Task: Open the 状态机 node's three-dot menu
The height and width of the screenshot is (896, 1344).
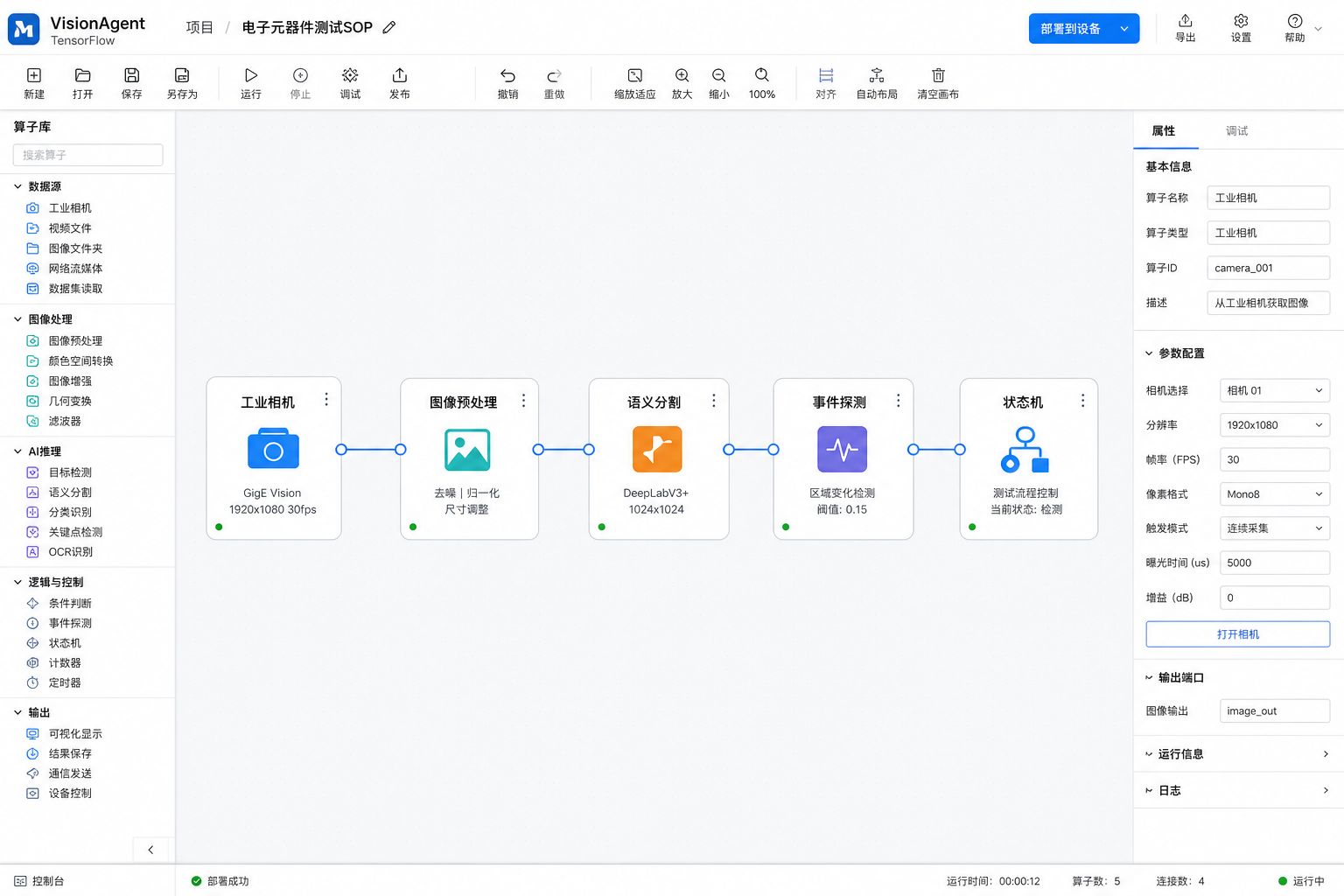Action: (1083, 400)
